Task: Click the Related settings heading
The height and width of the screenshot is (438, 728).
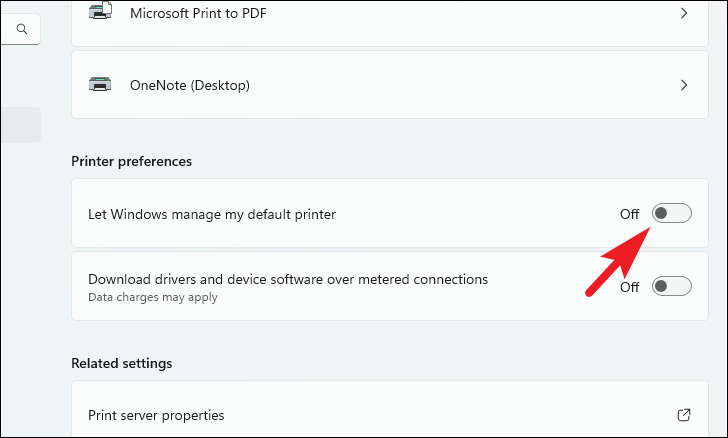Action: pos(121,363)
